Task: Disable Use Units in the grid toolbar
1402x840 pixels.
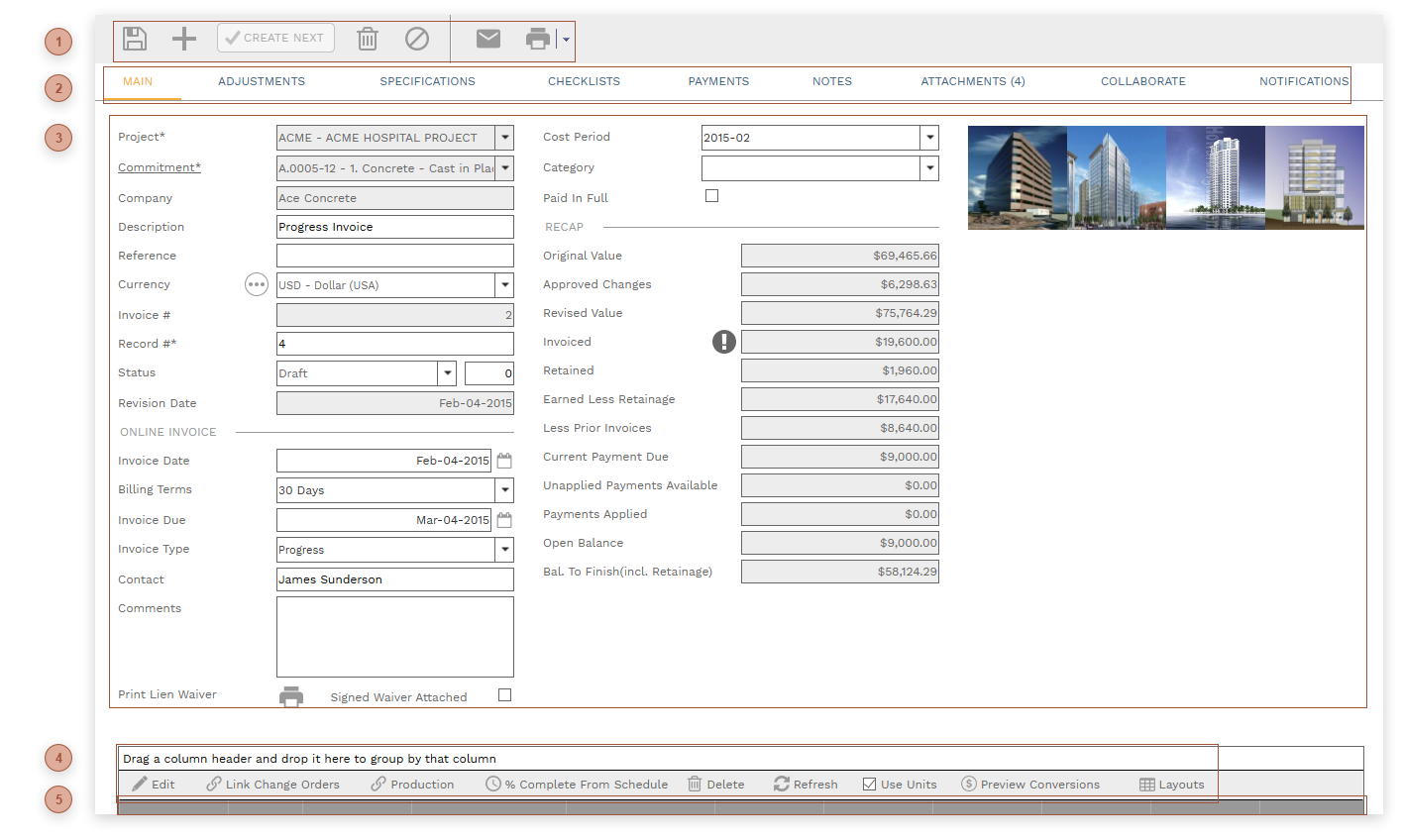Action: (871, 784)
